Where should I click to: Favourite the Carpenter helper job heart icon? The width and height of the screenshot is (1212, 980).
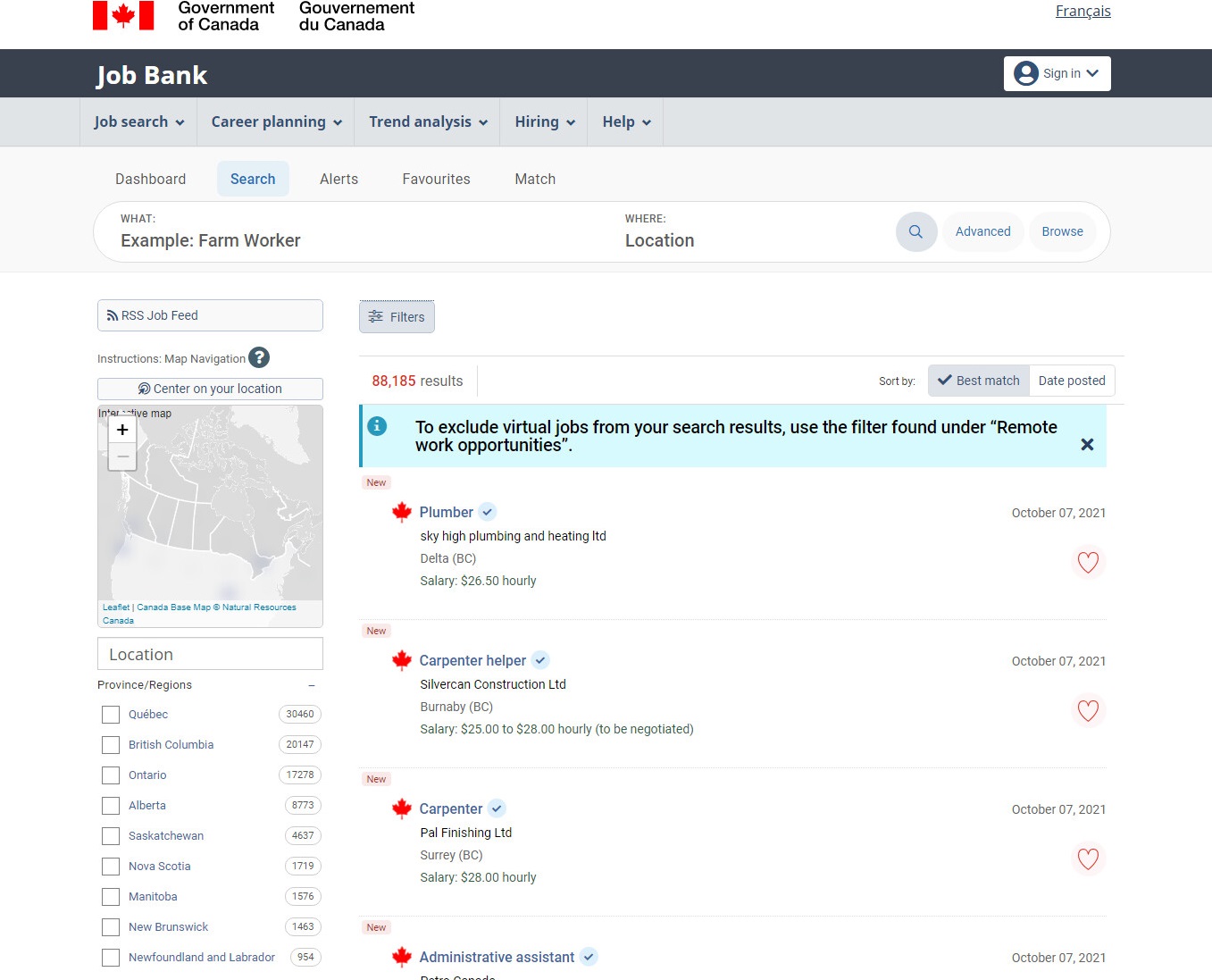tap(1087, 710)
